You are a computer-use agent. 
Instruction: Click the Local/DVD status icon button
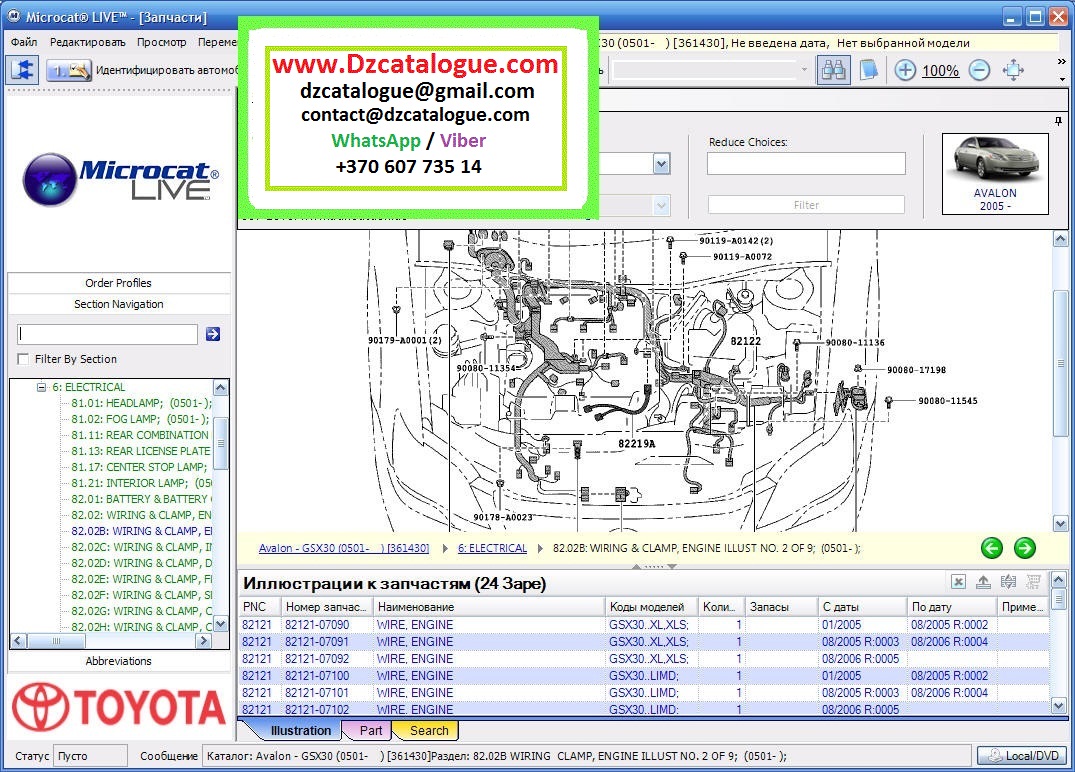pyautogui.click(x=1022, y=756)
